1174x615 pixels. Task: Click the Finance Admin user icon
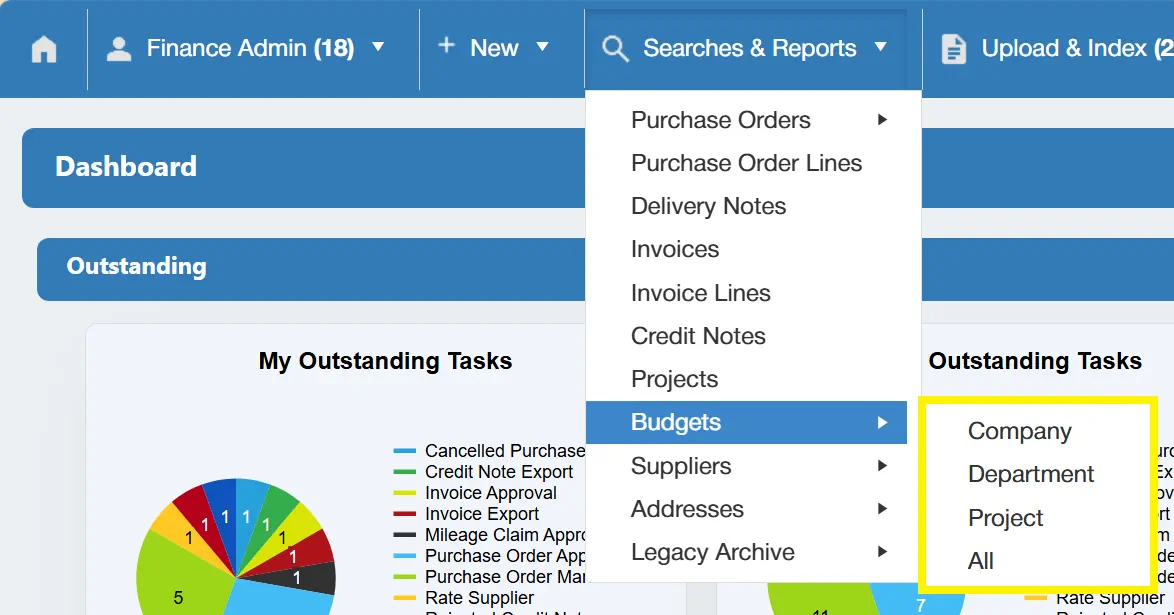tap(118, 49)
